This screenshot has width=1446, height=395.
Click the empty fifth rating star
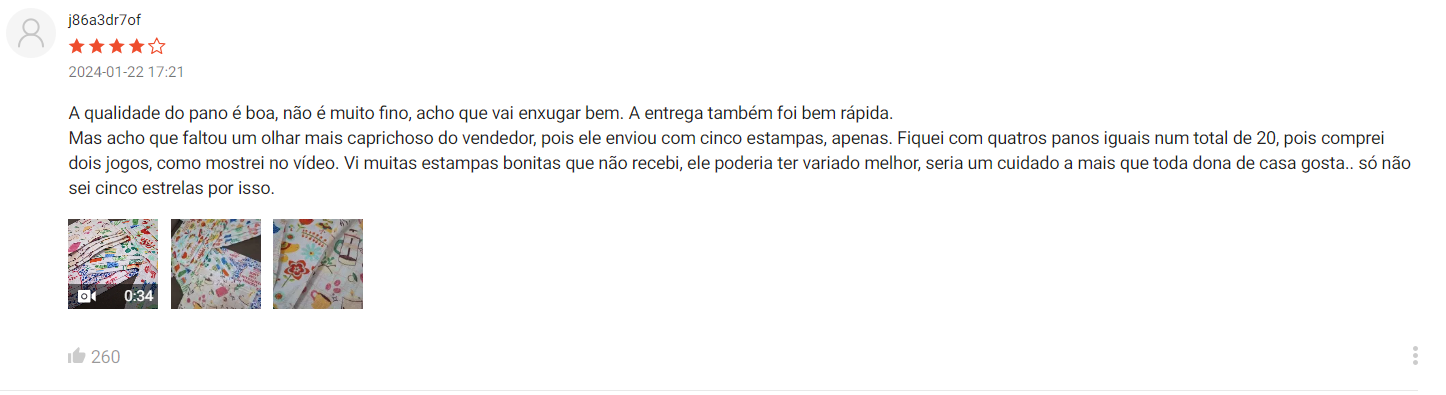tap(157, 46)
